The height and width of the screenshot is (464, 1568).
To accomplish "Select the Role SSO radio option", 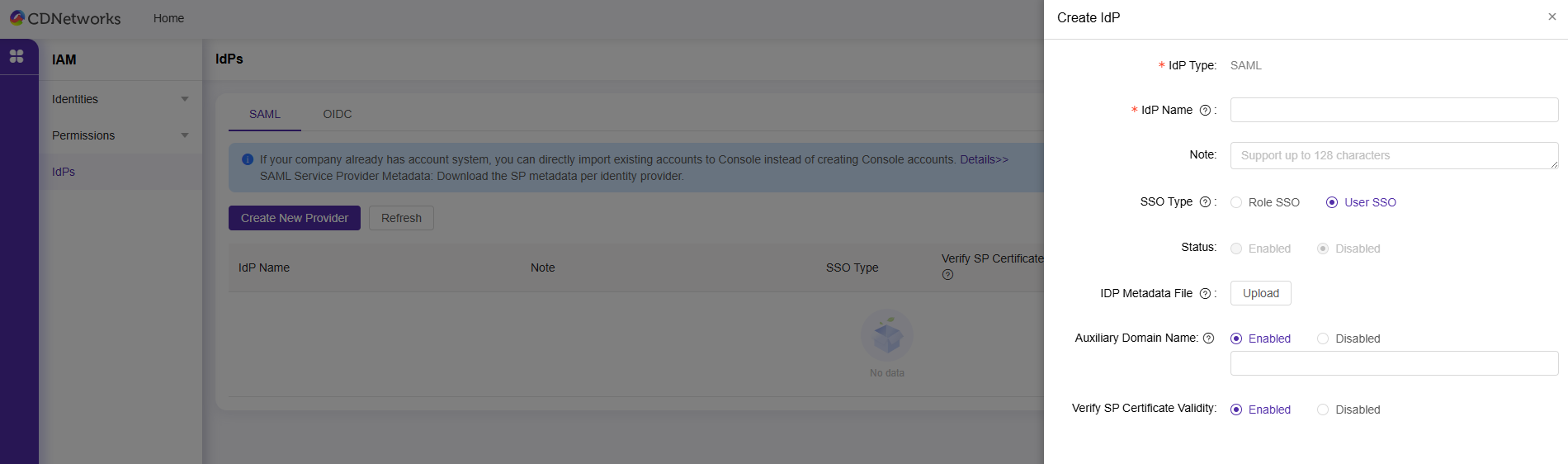I will (x=1236, y=203).
